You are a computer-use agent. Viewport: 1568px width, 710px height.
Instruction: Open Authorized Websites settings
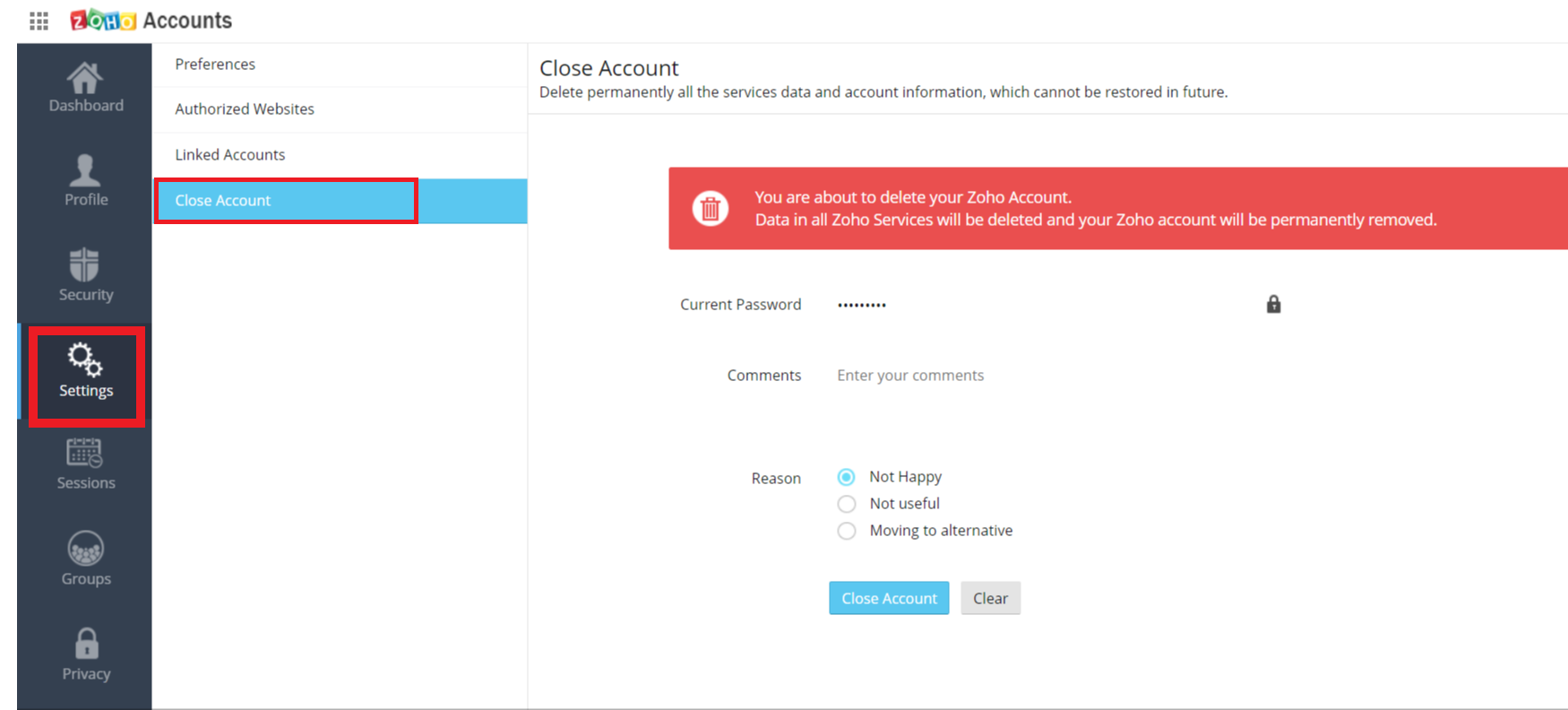coord(245,109)
